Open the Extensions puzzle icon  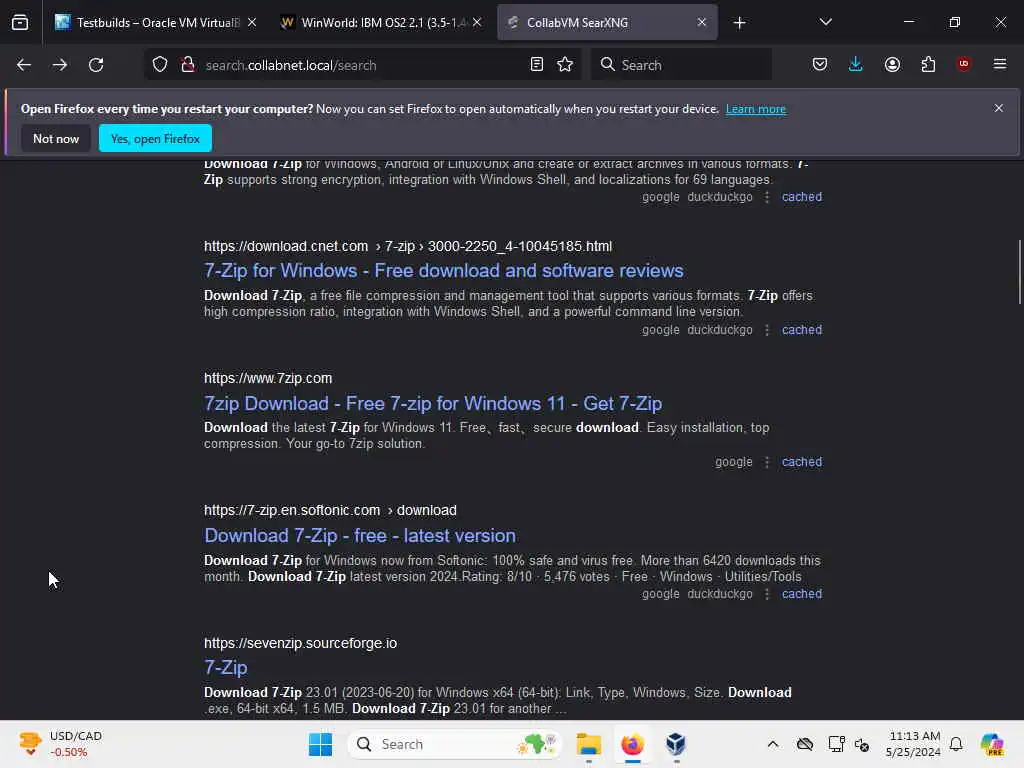(928, 64)
